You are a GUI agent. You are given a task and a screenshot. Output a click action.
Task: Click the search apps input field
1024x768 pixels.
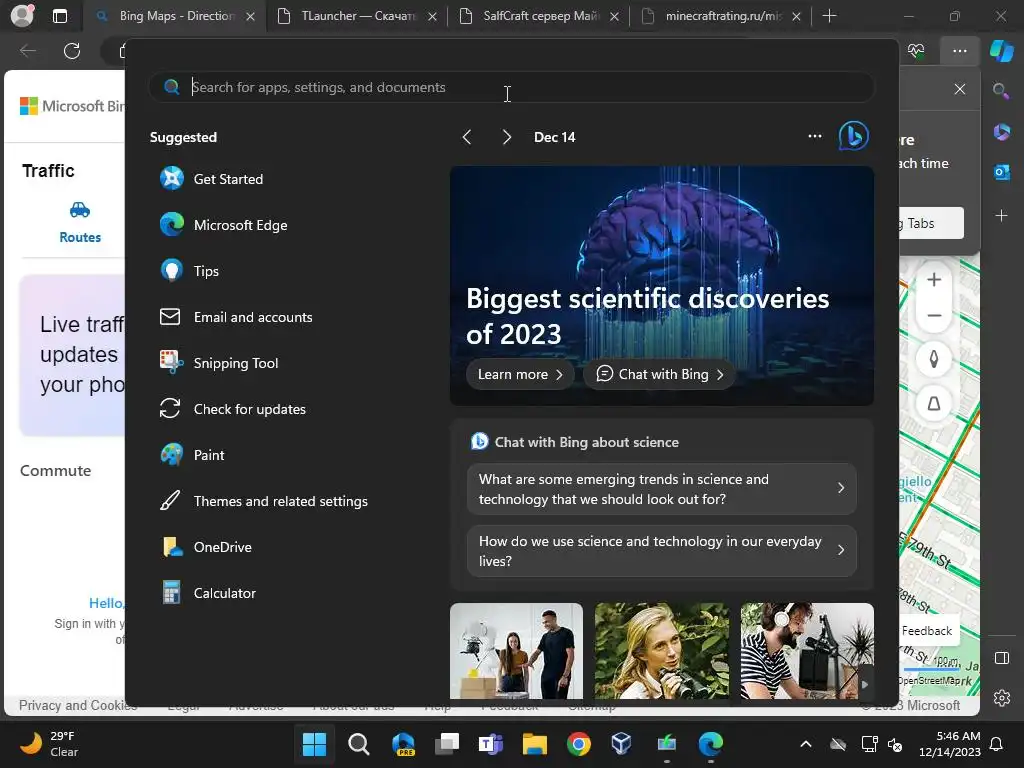point(511,87)
